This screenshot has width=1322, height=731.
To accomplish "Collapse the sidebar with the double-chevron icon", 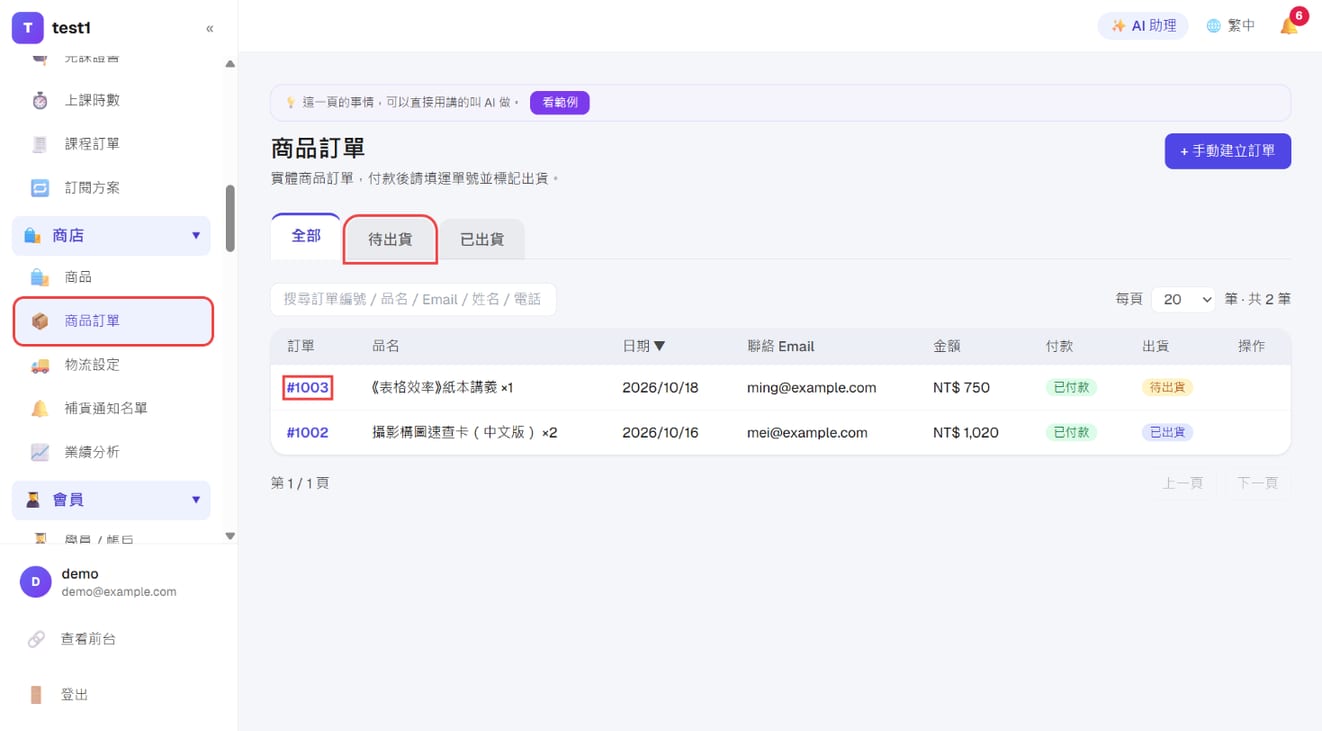I will (209, 28).
